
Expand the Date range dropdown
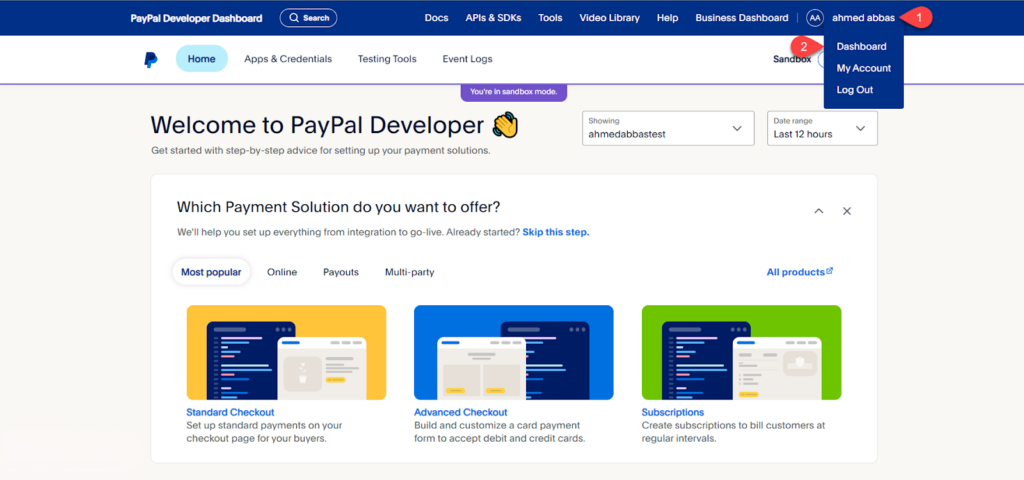[822, 128]
